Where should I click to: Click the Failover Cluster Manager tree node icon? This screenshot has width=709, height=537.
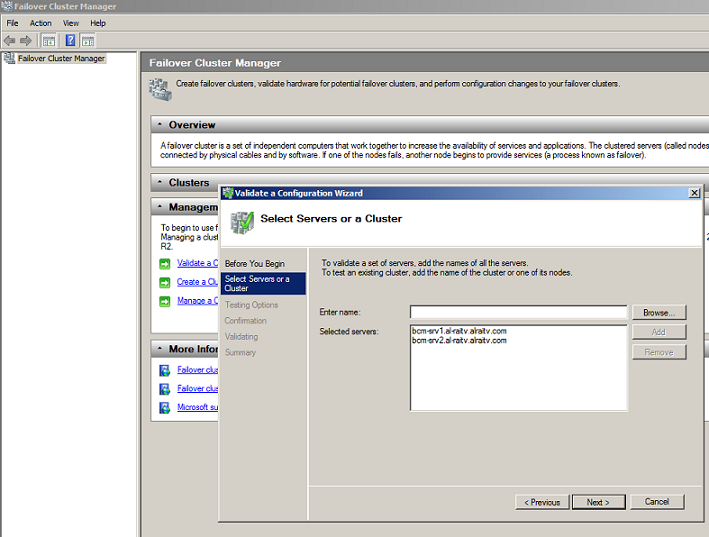coord(9,58)
